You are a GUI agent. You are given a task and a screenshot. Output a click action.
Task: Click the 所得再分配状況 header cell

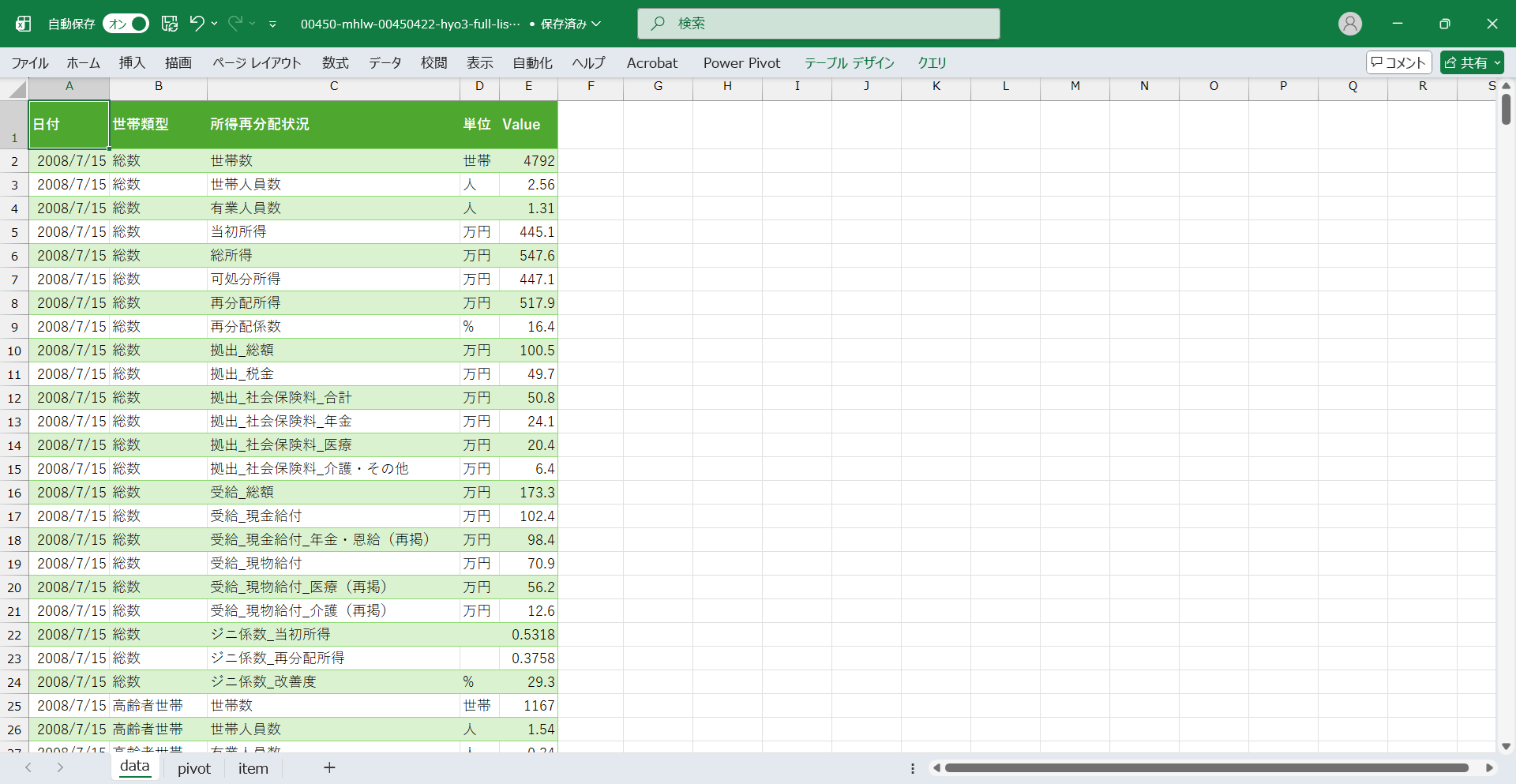click(x=333, y=124)
